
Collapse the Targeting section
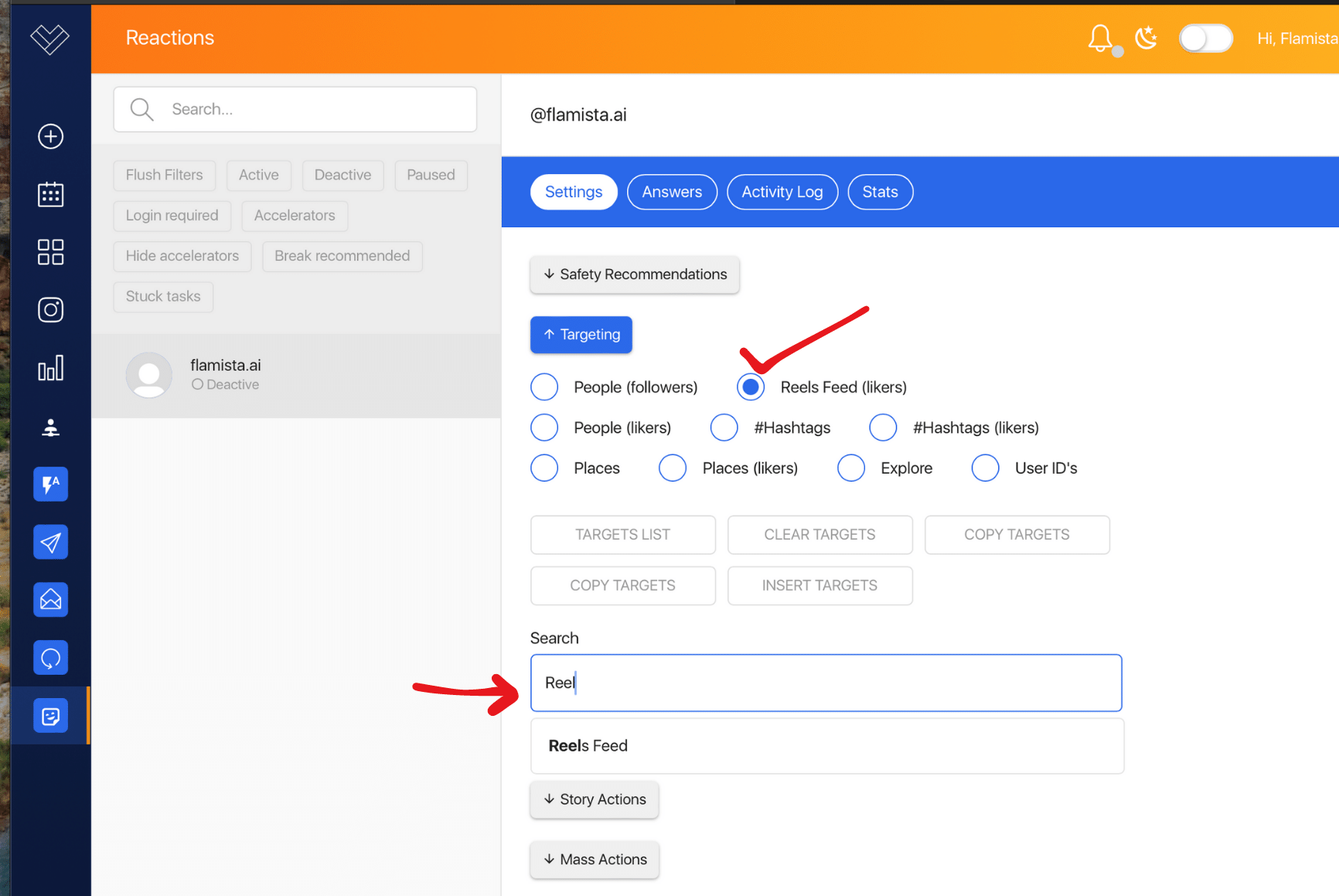[x=581, y=335]
